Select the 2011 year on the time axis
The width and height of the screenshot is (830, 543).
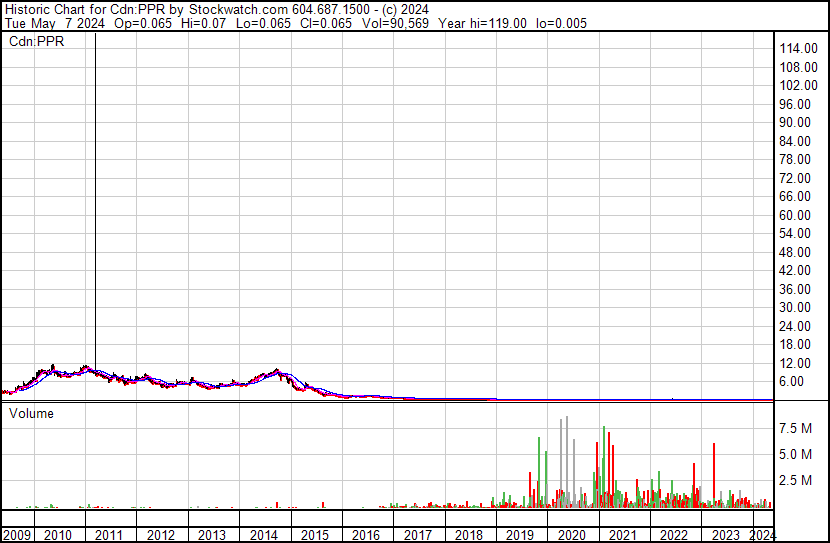(x=109, y=535)
